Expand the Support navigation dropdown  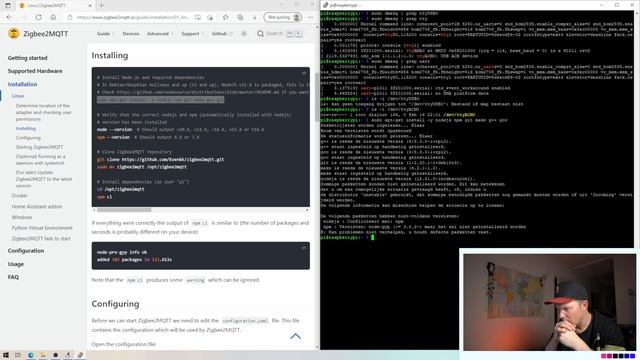click(192, 33)
